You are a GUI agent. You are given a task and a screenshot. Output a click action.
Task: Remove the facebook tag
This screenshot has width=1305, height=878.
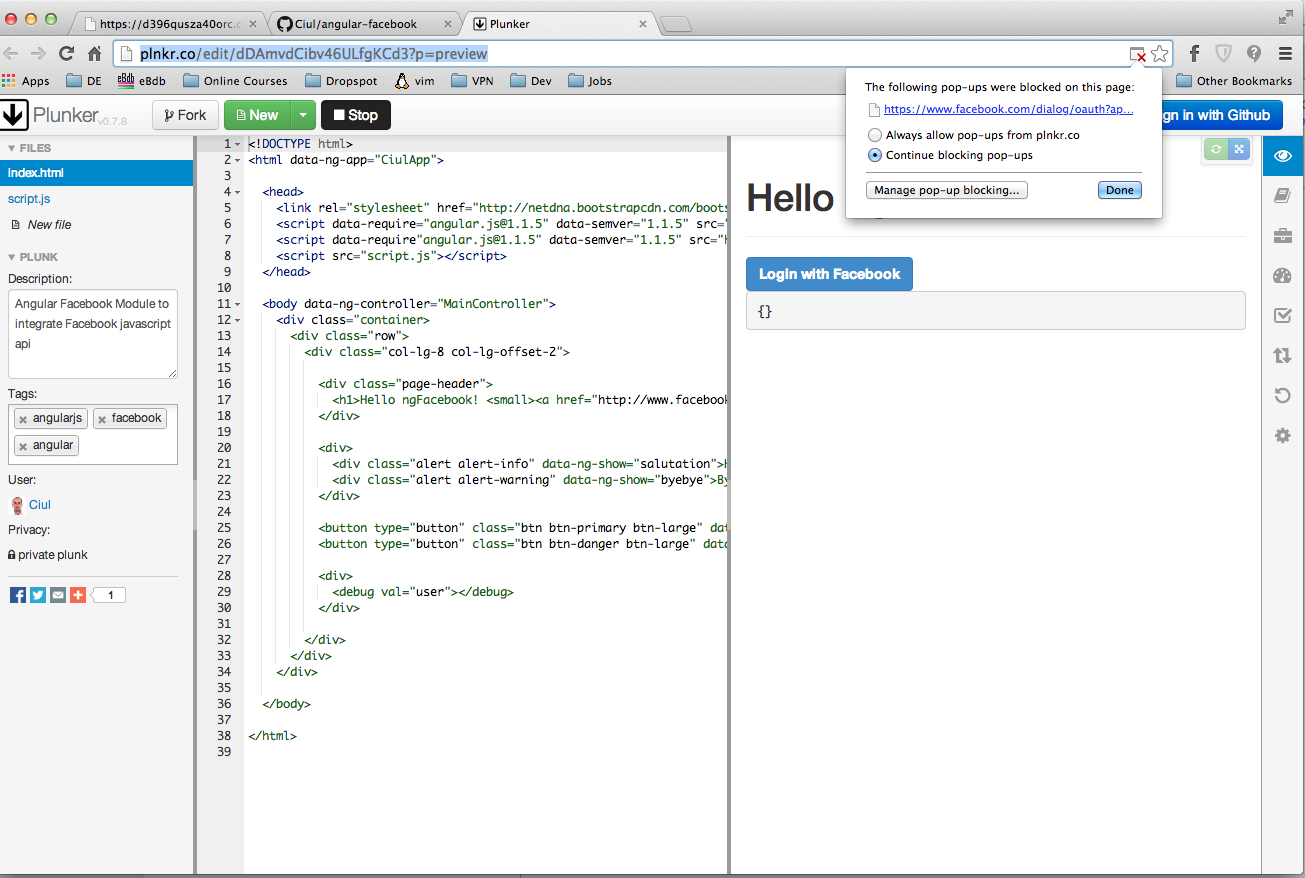[x=102, y=419]
